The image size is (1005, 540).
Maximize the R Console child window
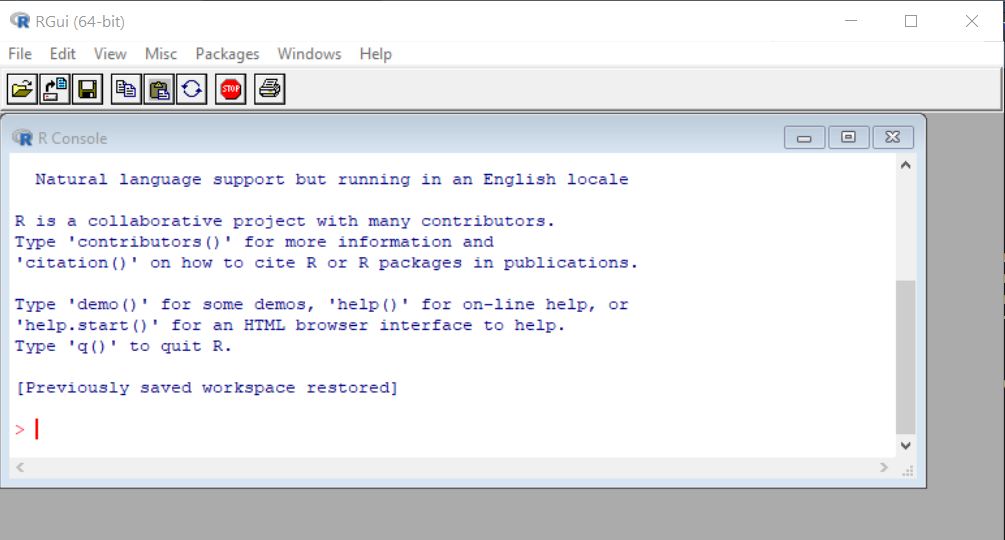pos(849,138)
